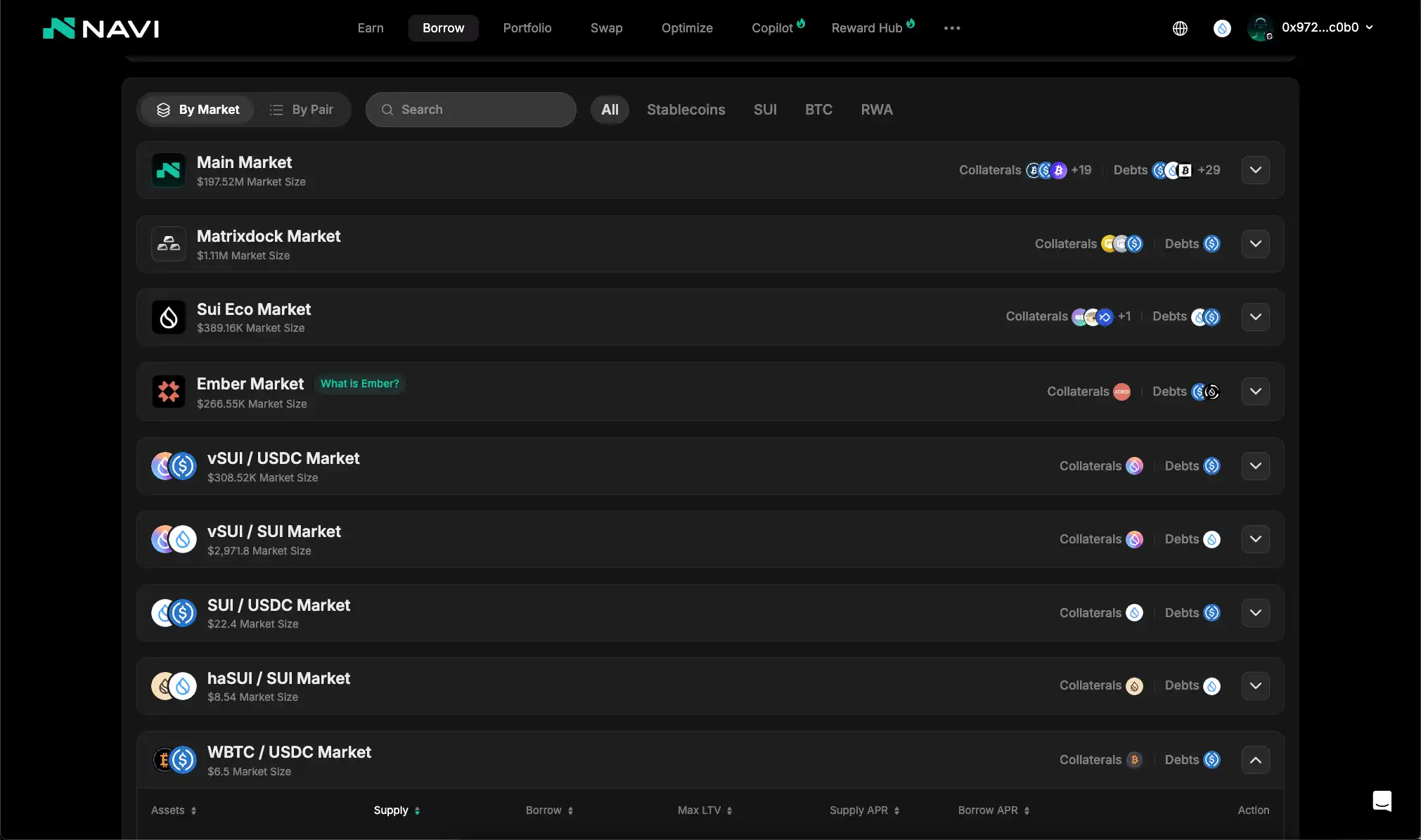The width and height of the screenshot is (1421, 840).
Task: Click Matrixdock Market collateral token icons
Action: 1122,244
